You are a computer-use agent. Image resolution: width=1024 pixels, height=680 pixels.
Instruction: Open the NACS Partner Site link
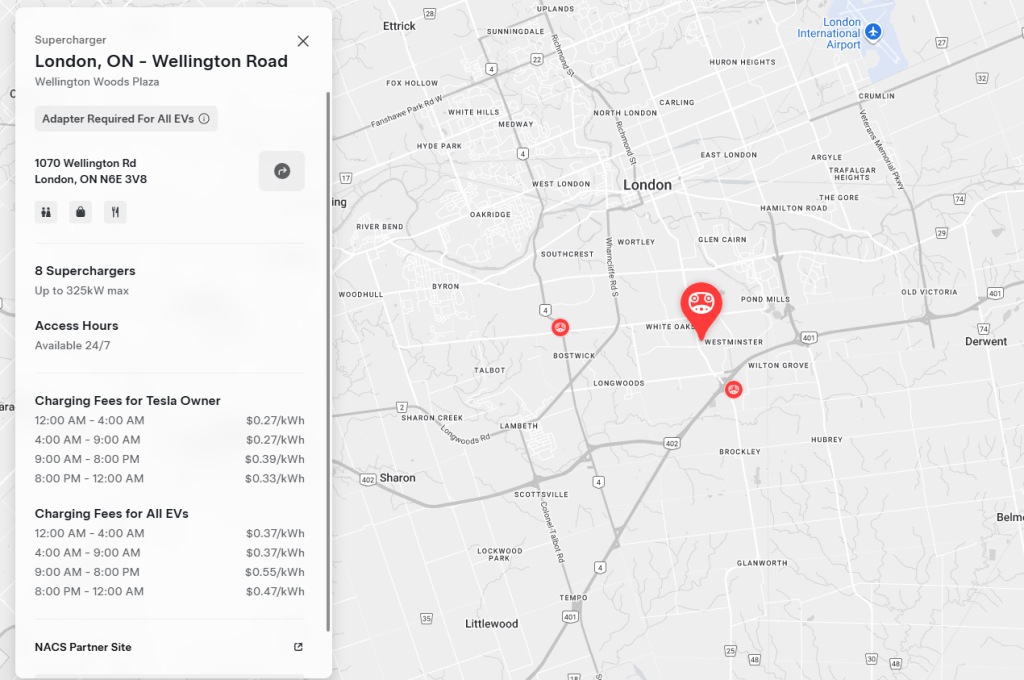pos(83,647)
